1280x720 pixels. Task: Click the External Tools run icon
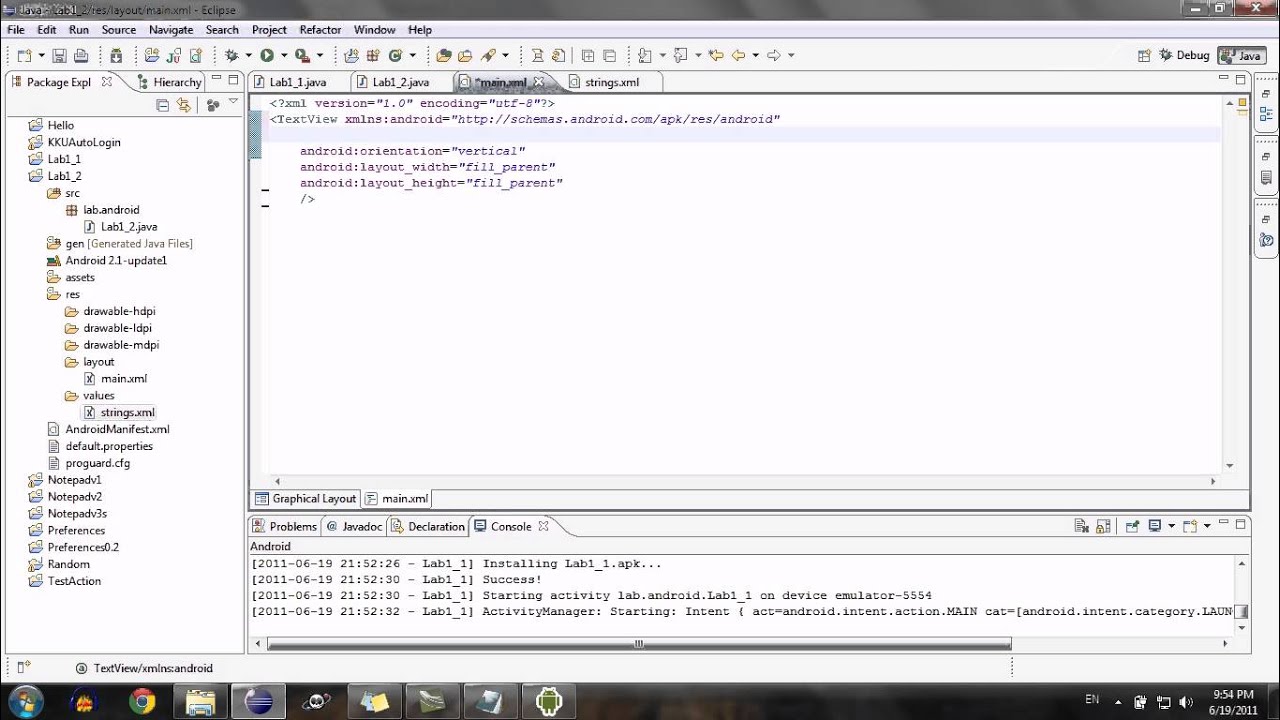coord(302,56)
